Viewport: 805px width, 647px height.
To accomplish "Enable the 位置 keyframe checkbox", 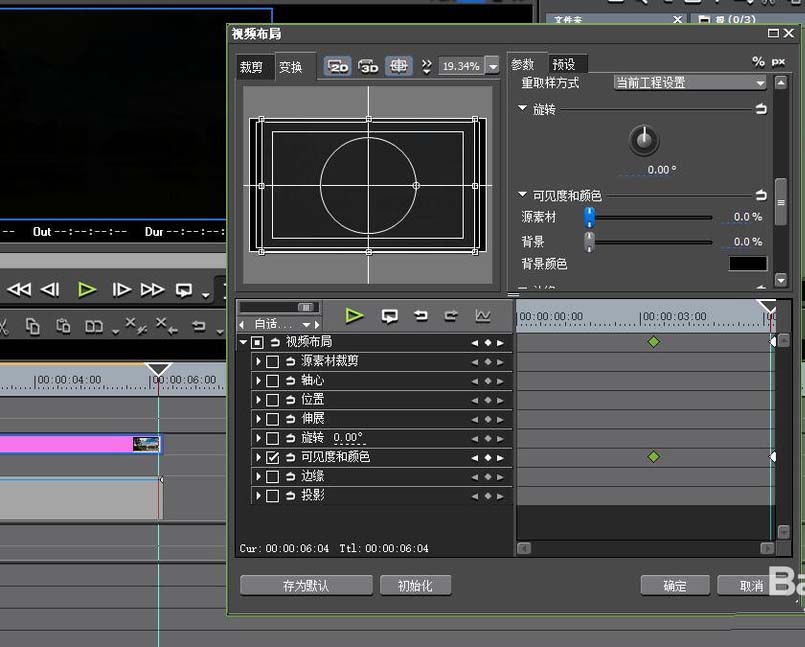I will coord(273,400).
